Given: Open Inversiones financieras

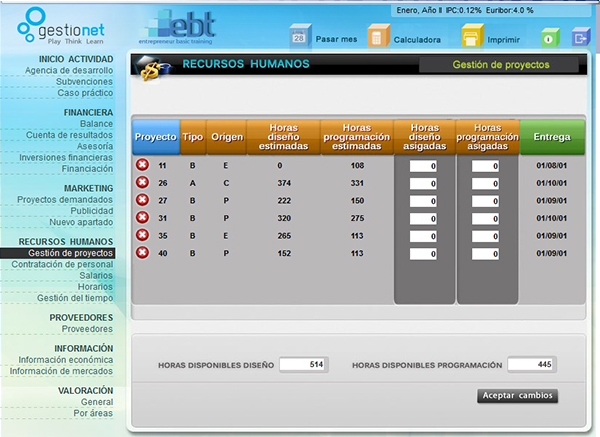Looking at the screenshot, I should [x=66, y=157].
